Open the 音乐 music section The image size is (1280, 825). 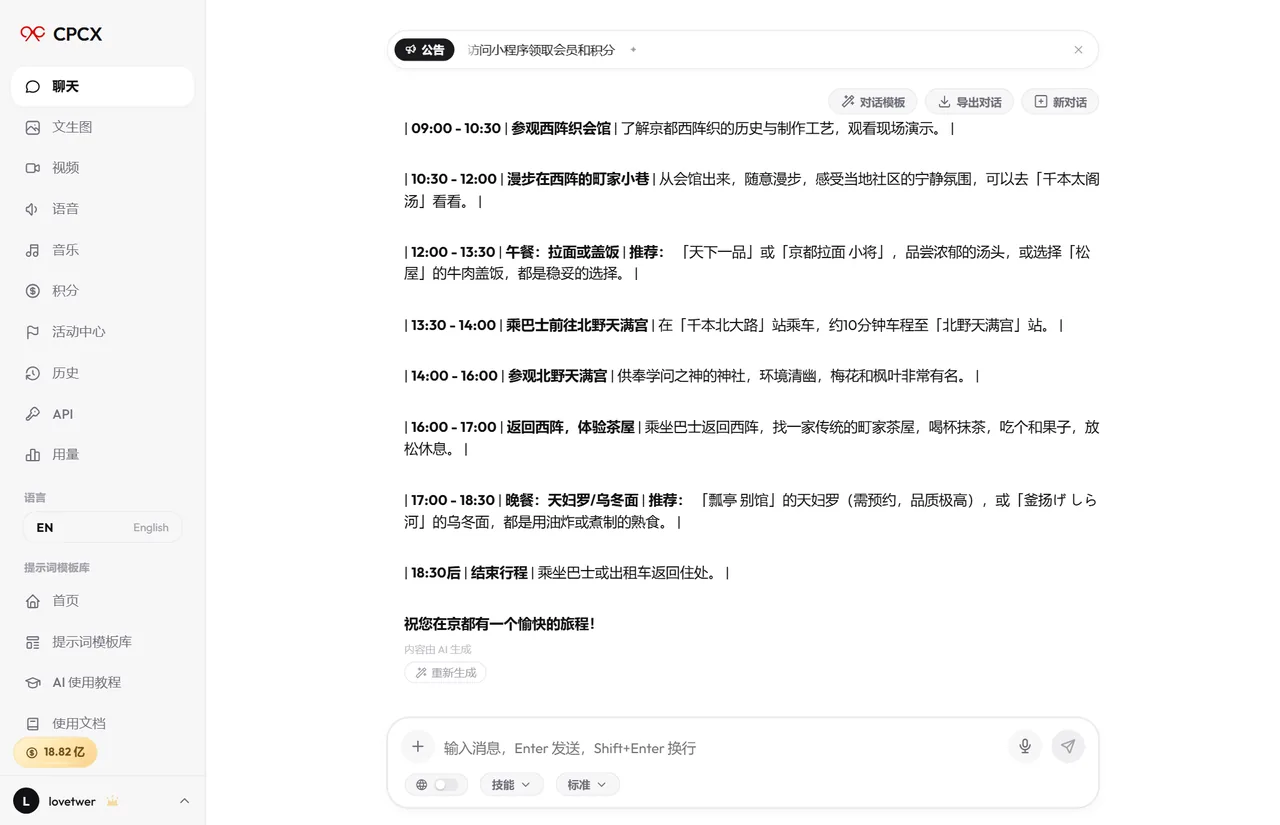(102, 250)
